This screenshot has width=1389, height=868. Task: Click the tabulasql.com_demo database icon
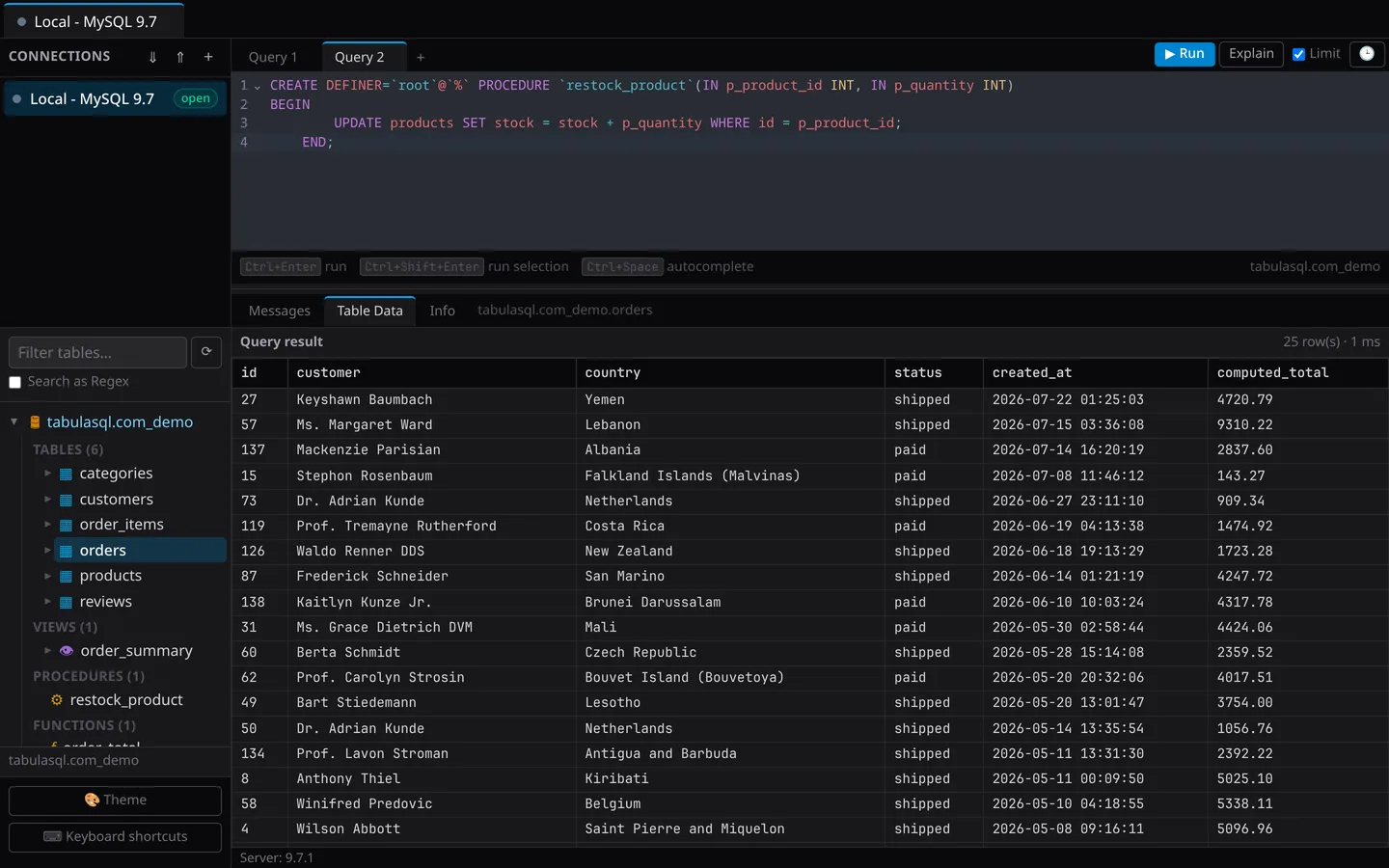(x=35, y=422)
